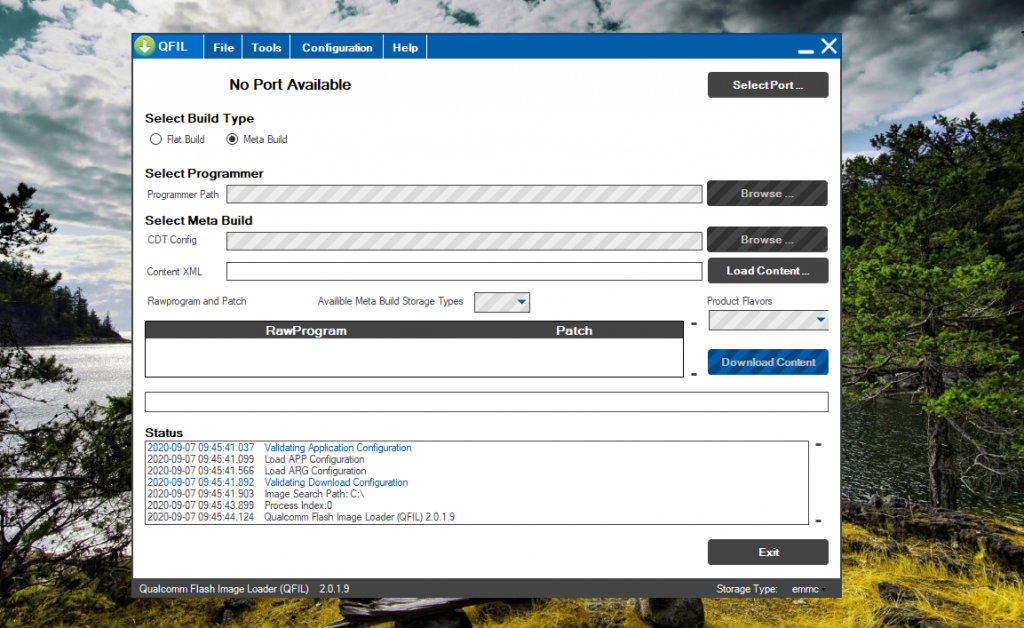Image resolution: width=1024 pixels, height=628 pixels.
Task: Browse for the Programmer Path
Action: (767, 193)
